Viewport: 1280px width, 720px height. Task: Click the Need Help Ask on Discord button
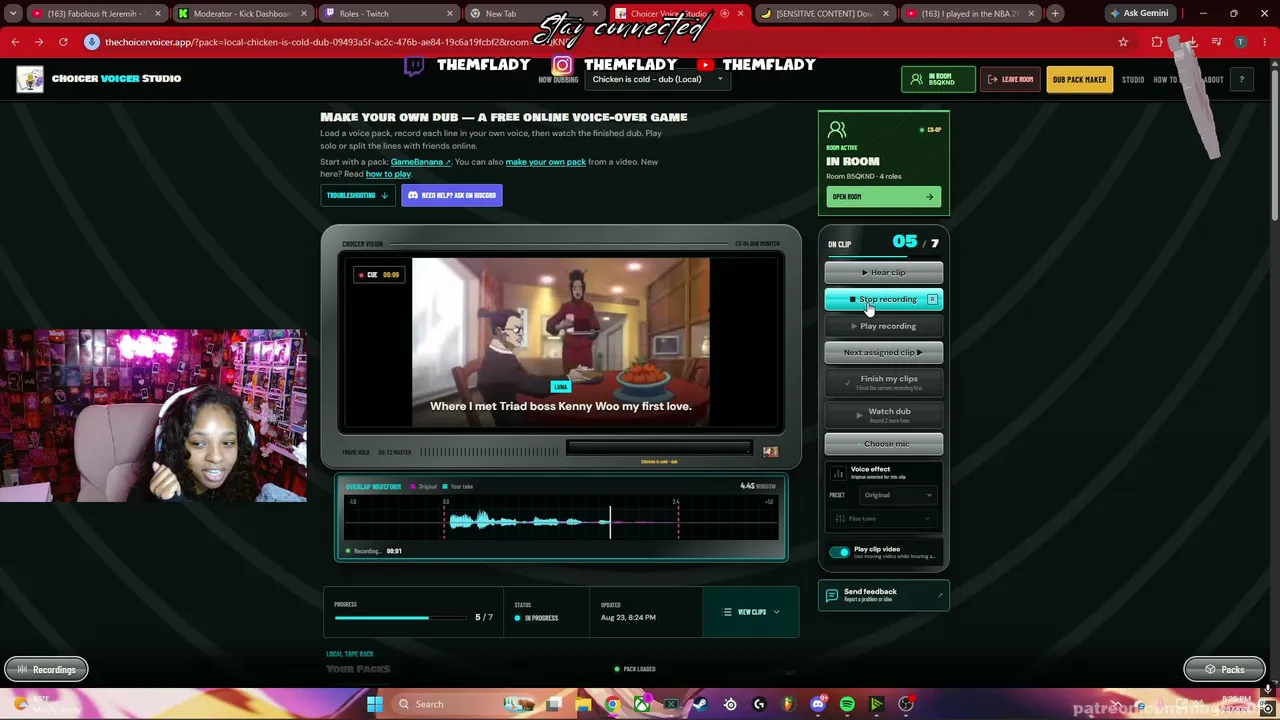[452, 195]
